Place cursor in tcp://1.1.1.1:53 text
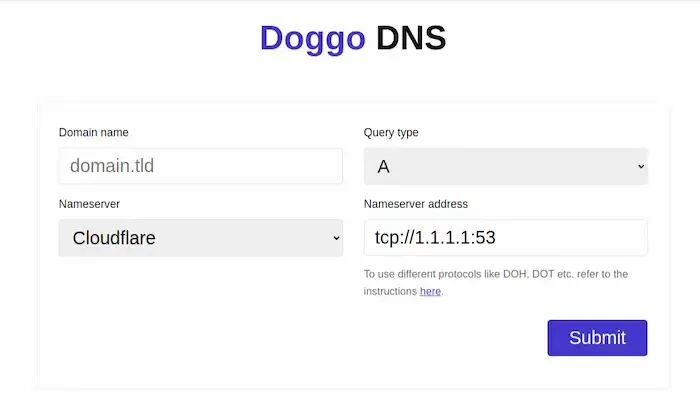The image size is (700, 418). (435, 238)
